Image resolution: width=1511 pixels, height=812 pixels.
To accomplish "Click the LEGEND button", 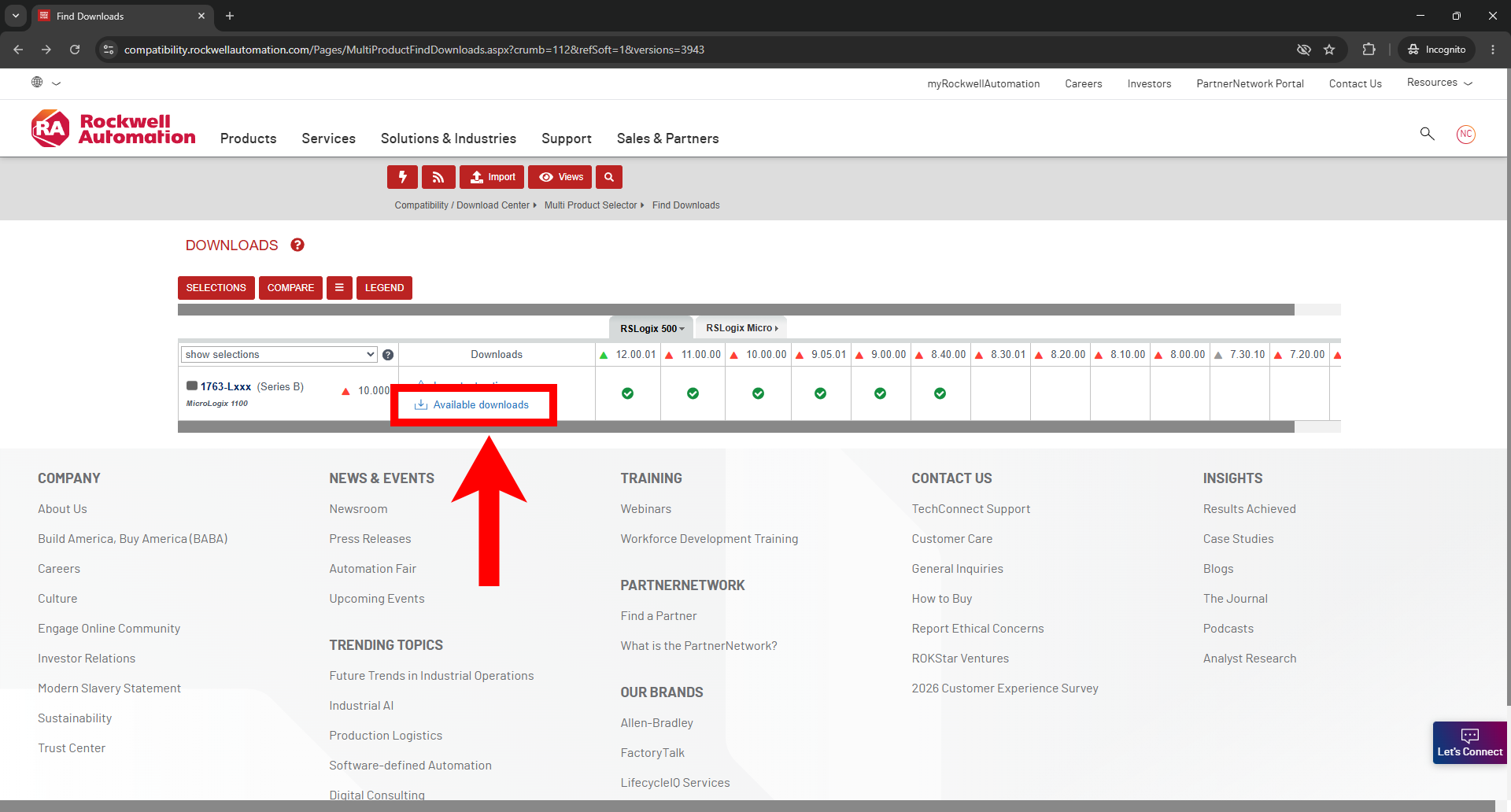I will 384,288.
